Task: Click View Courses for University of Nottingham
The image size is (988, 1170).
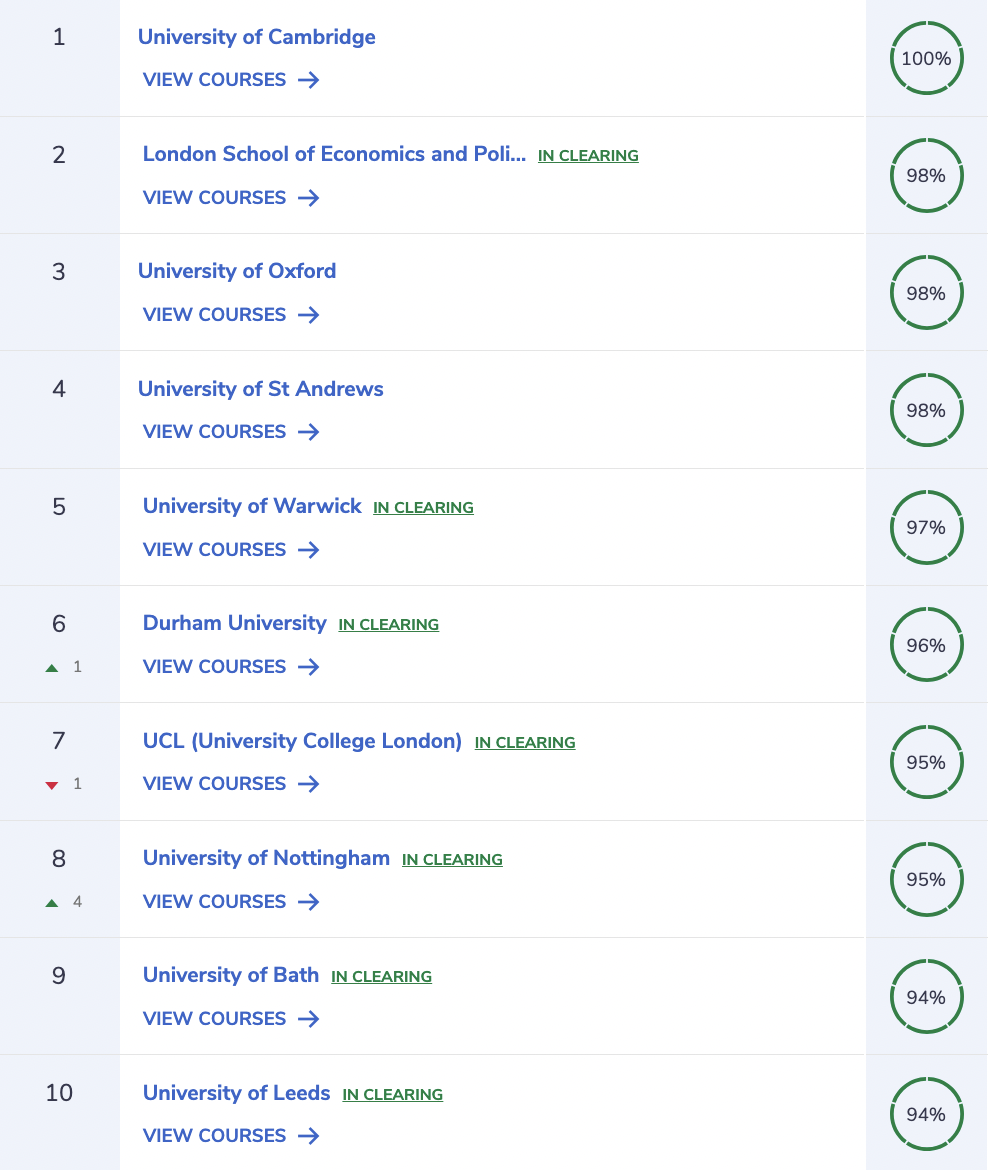Action: click(231, 901)
